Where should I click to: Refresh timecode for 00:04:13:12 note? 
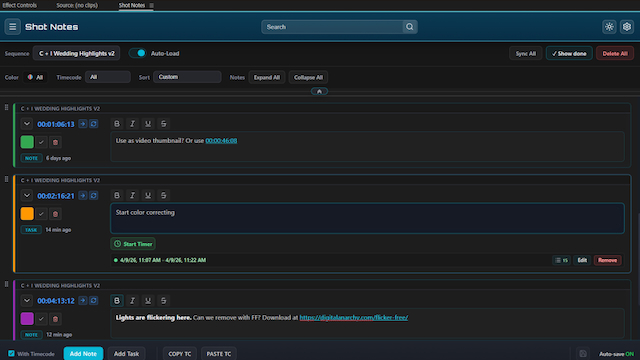[93, 301]
